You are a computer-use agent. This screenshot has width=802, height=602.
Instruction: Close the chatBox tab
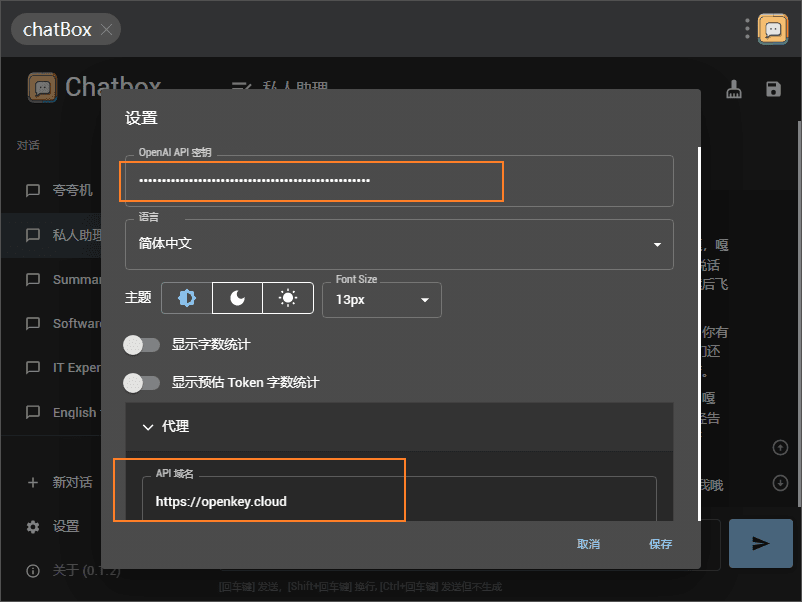(x=106, y=30)
